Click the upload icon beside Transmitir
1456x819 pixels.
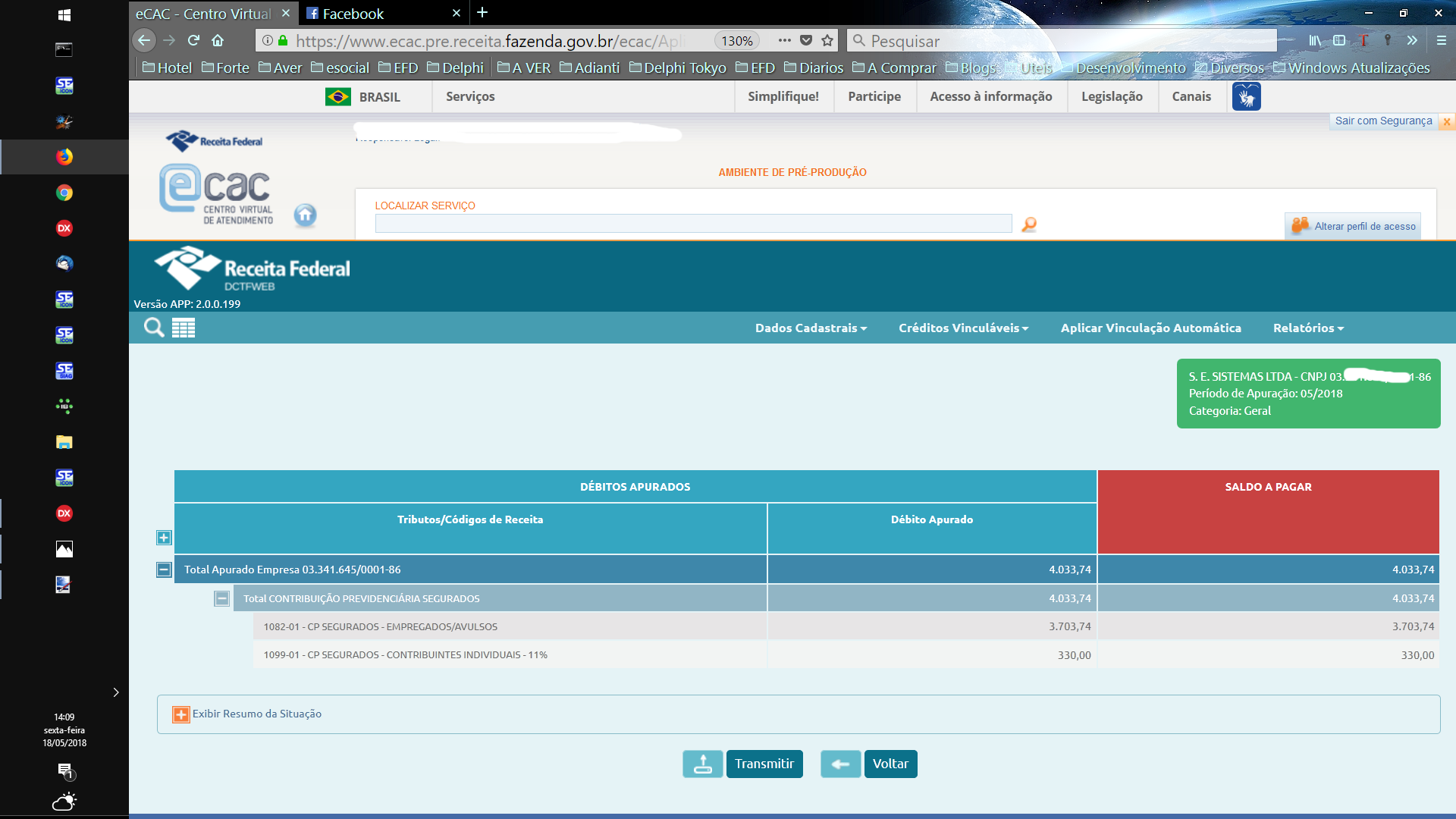pyautogui.click(x=703, y=764)
